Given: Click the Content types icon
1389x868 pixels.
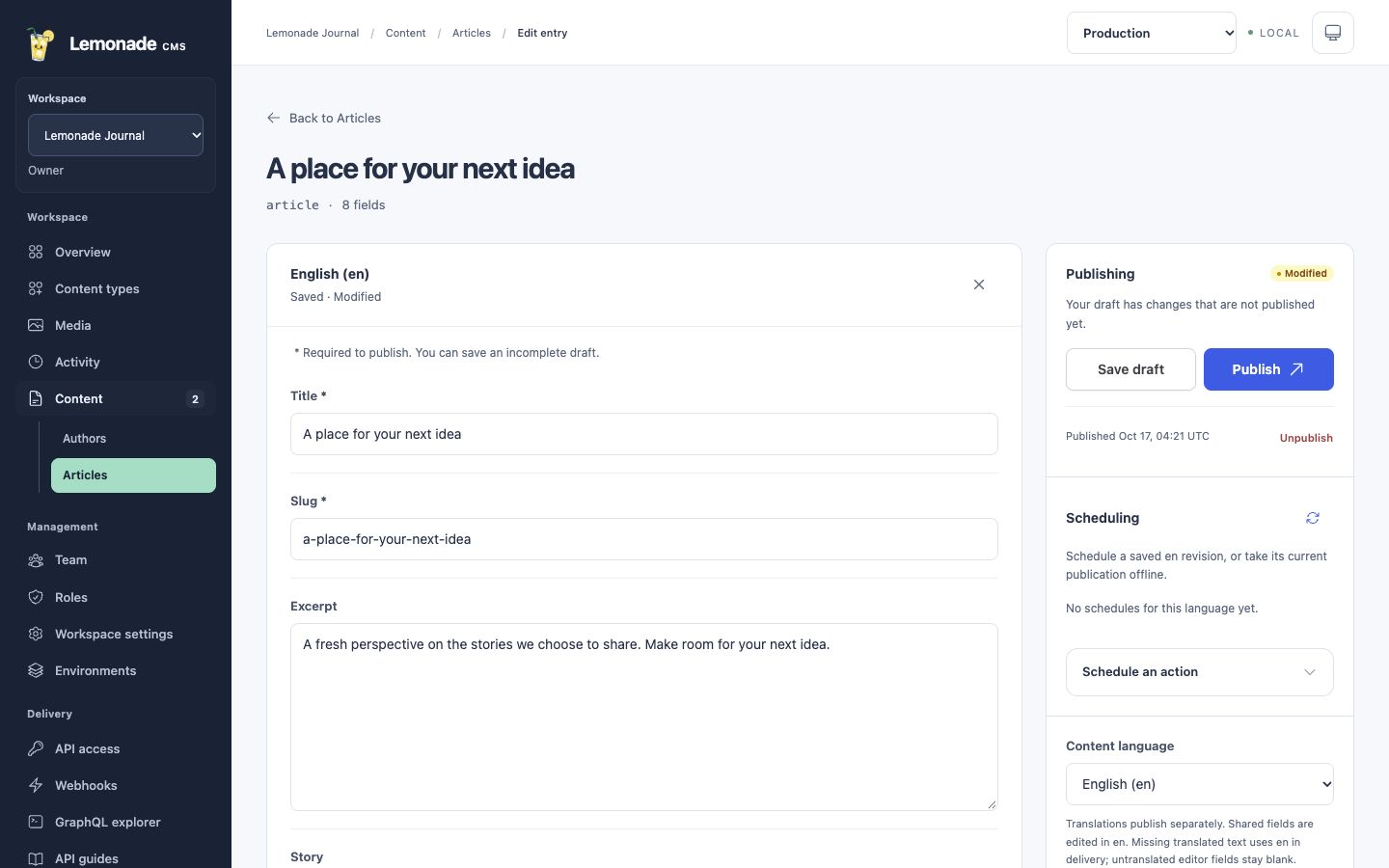Looking at the screenshot, I should (x=36, y=288).
